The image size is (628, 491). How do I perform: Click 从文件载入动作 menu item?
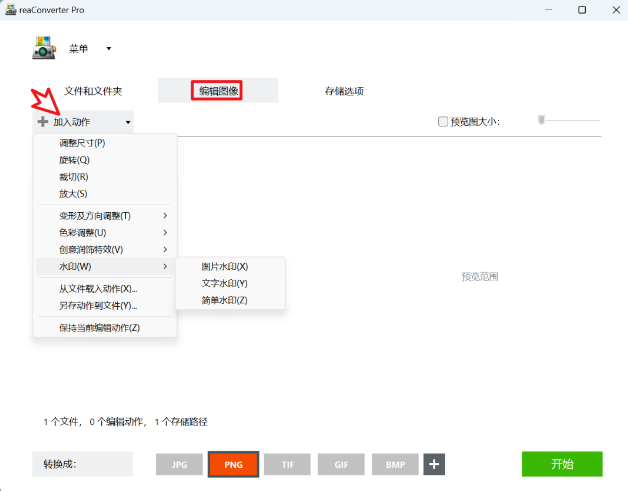98,288
